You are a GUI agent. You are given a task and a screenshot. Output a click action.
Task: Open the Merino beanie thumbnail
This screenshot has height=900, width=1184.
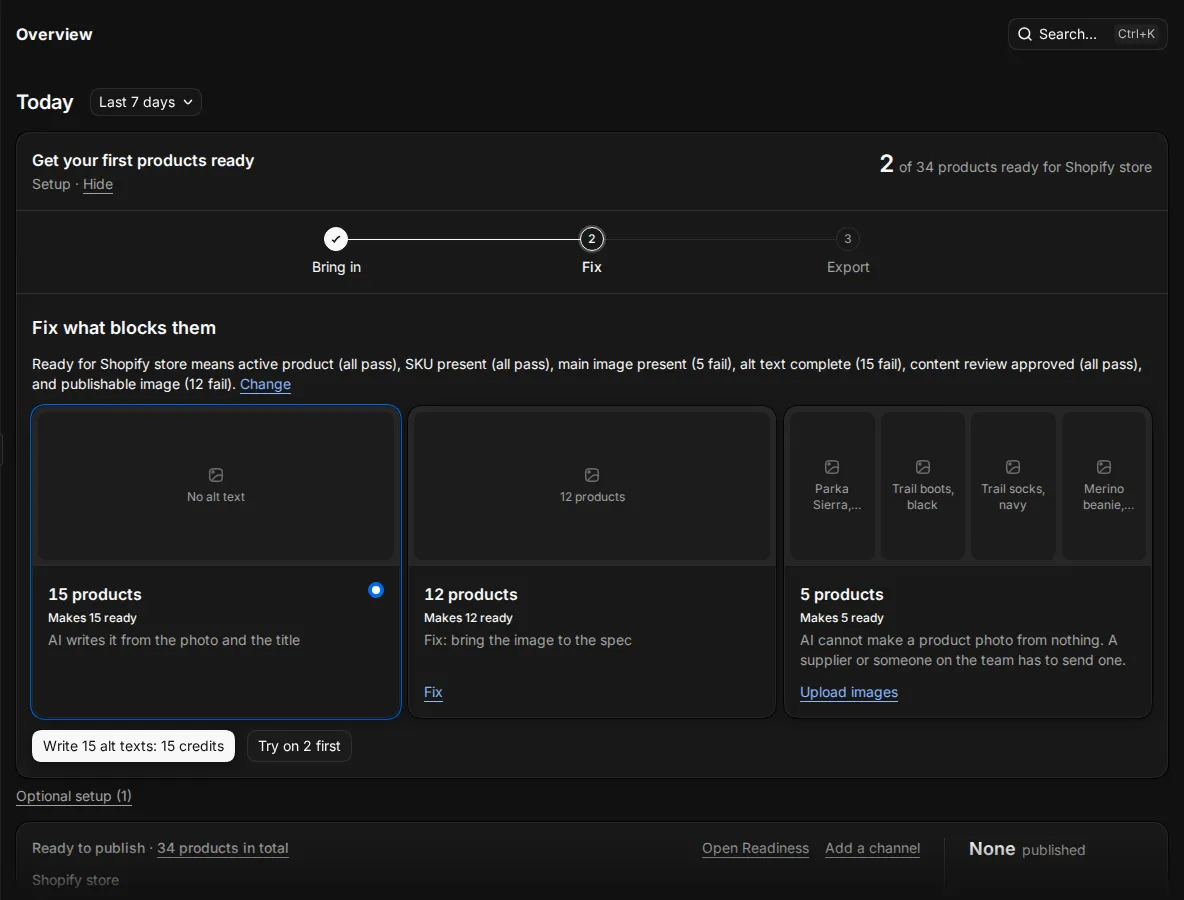(1104, 485)
